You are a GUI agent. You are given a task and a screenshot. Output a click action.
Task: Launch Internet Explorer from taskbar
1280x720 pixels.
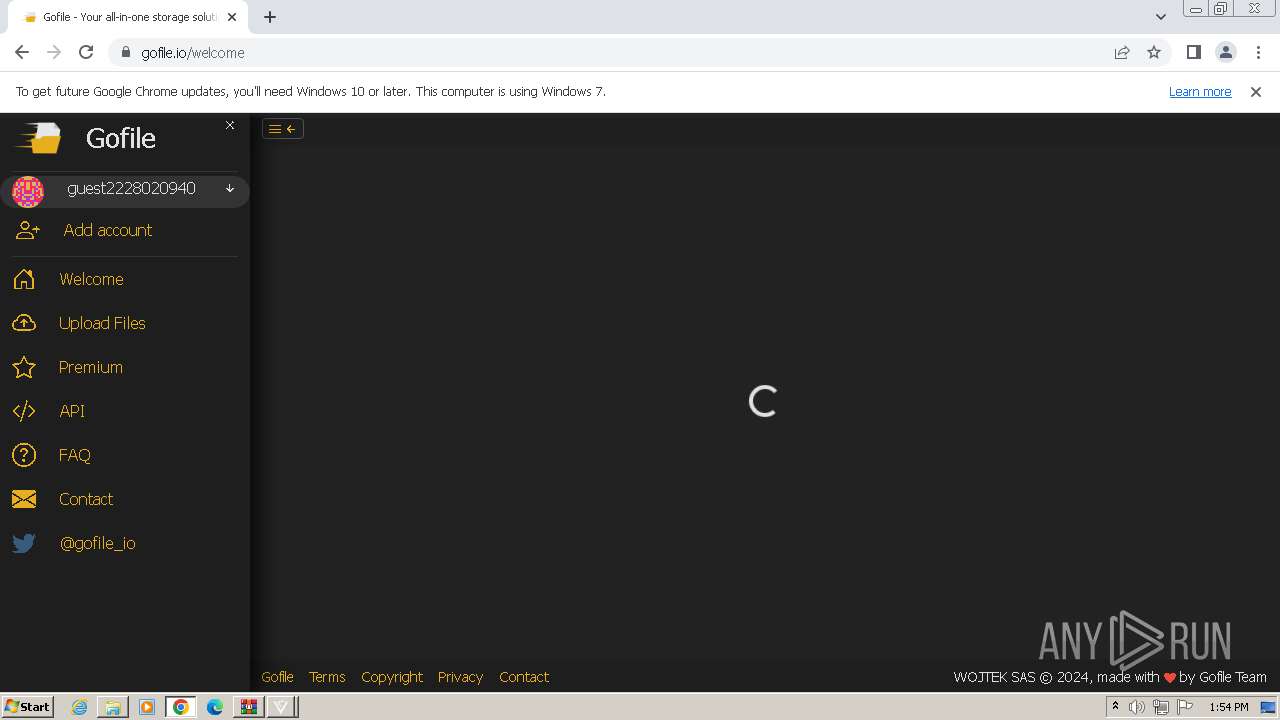[79, 707]
